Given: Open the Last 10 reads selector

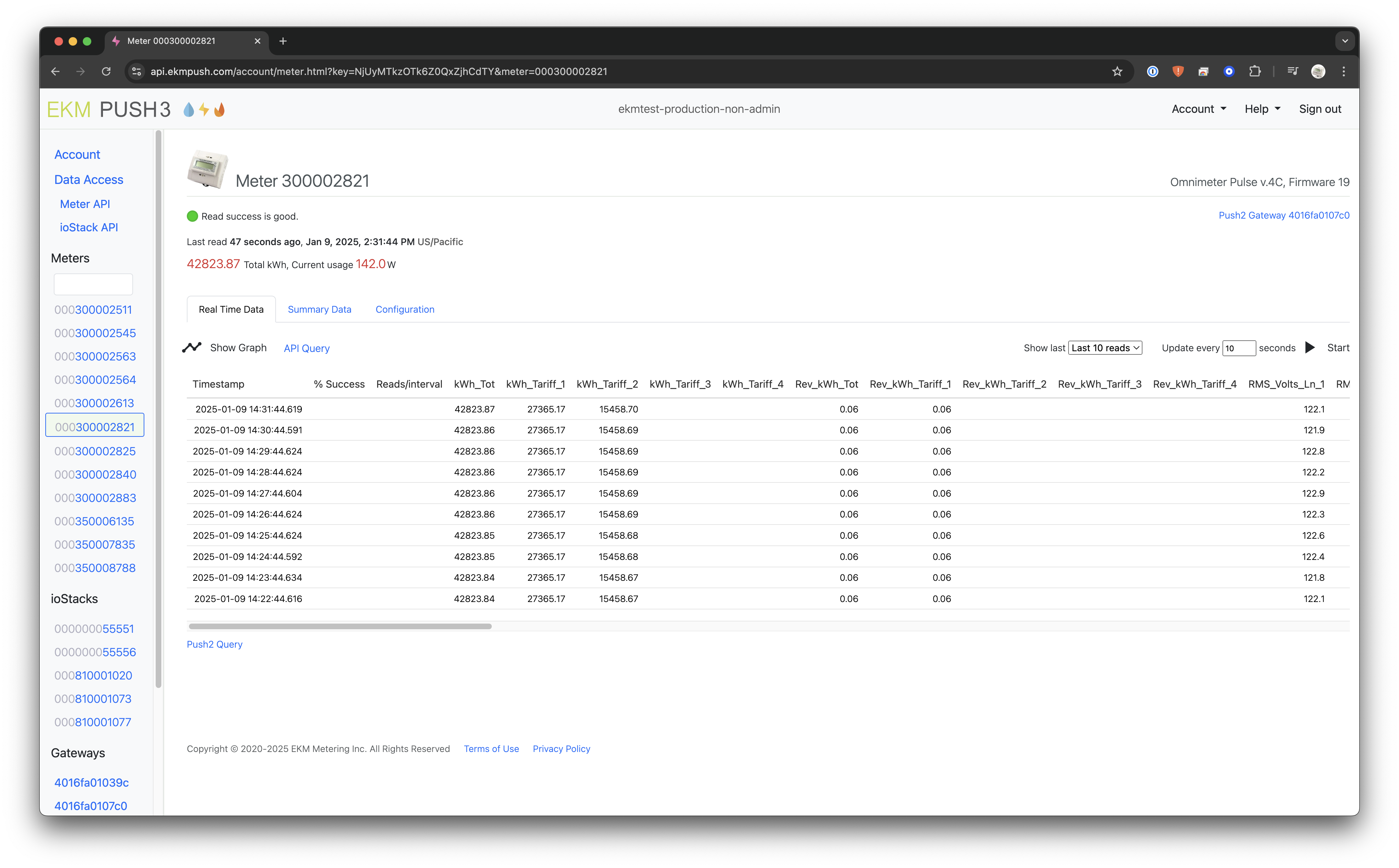Looking at the screenshot, I should point(1105,348).
